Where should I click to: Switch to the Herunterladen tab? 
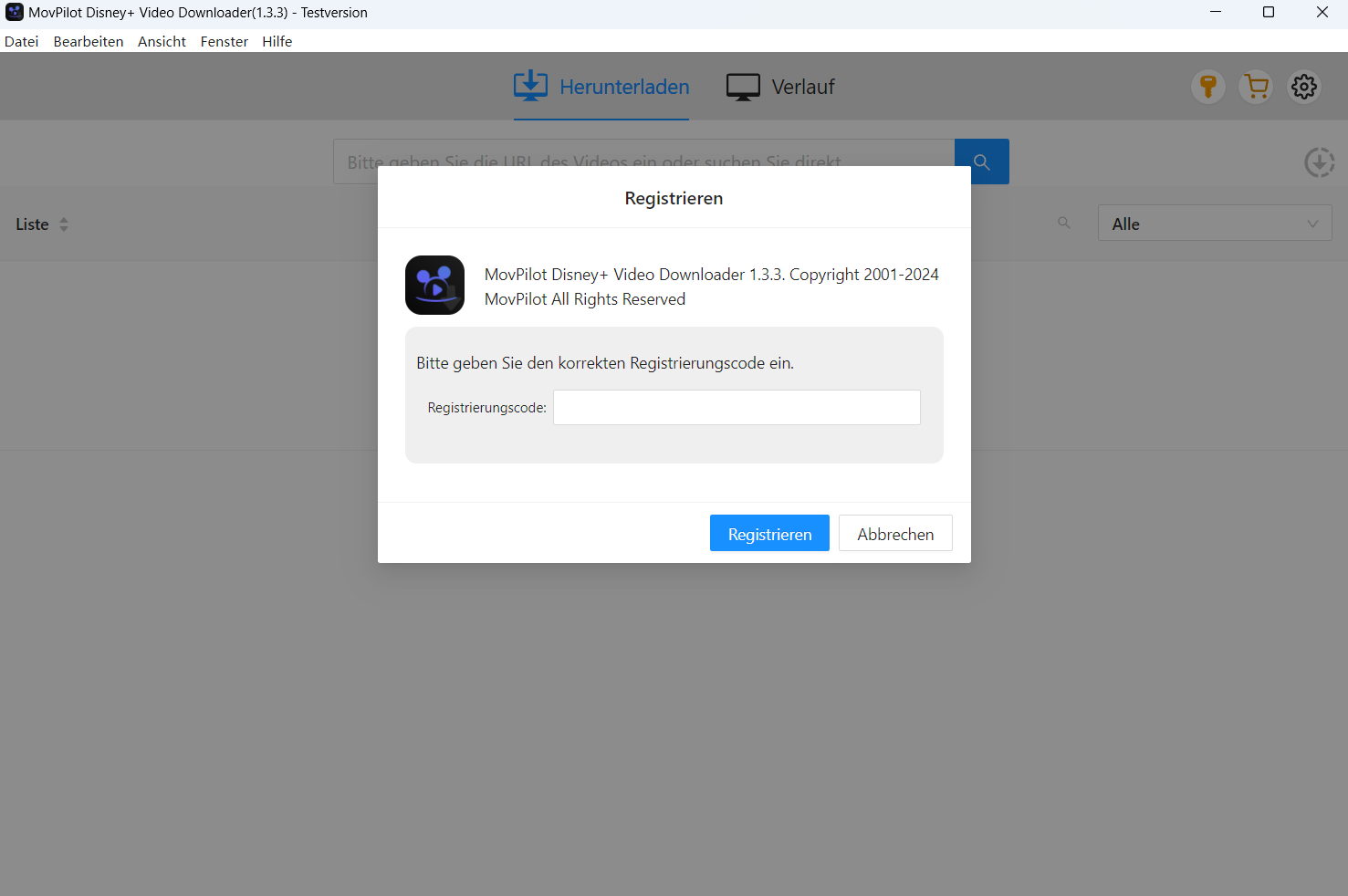pos(601,87)
